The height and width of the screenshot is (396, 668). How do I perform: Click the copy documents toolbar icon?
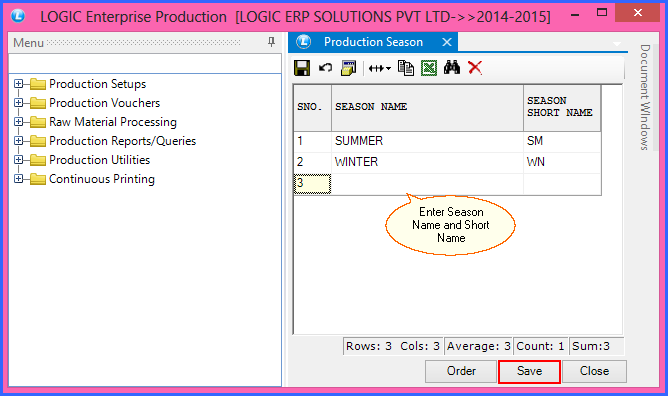406,68
